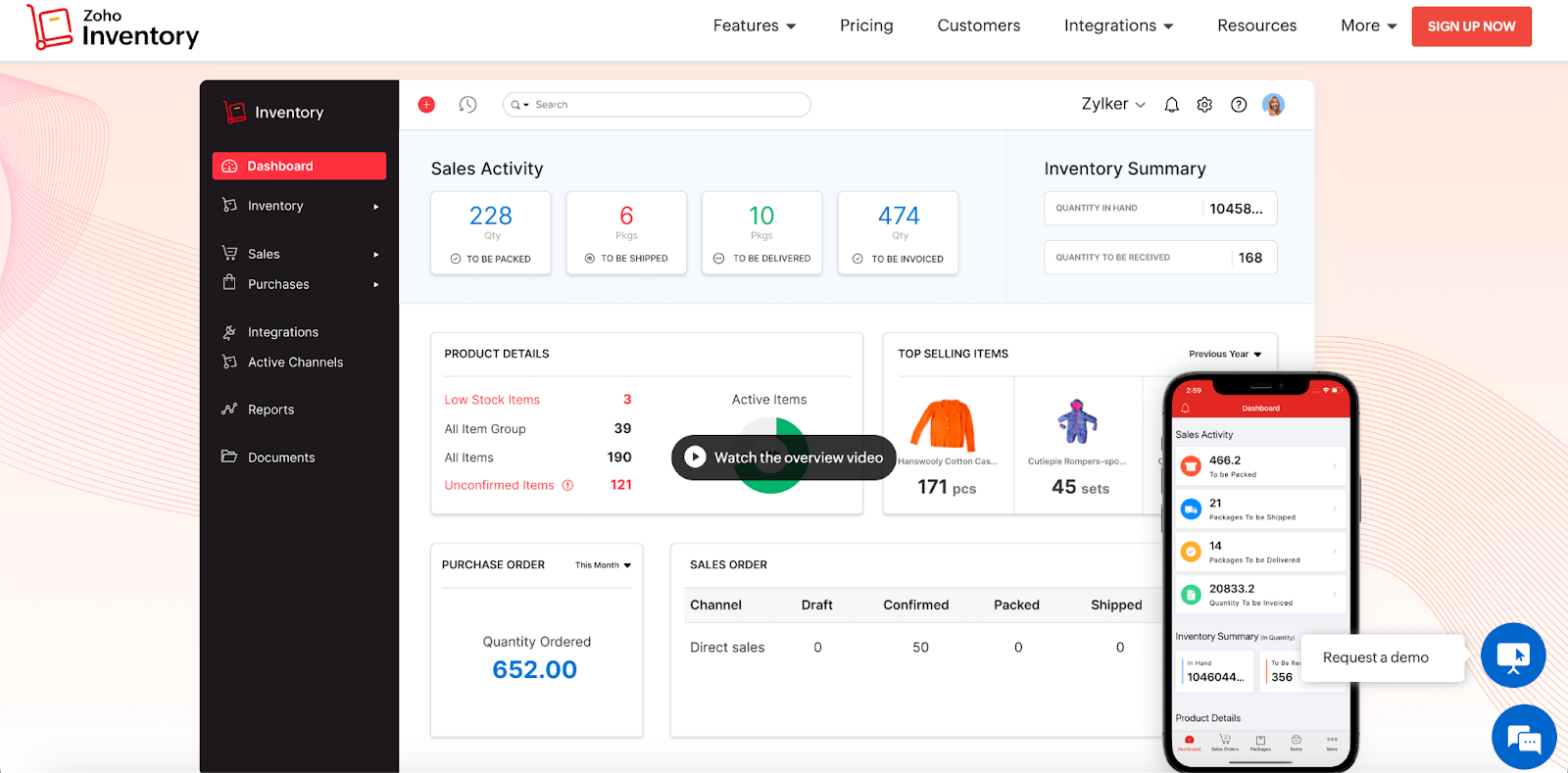Click the Unconfirmed Items info icon

pos(567,485)
